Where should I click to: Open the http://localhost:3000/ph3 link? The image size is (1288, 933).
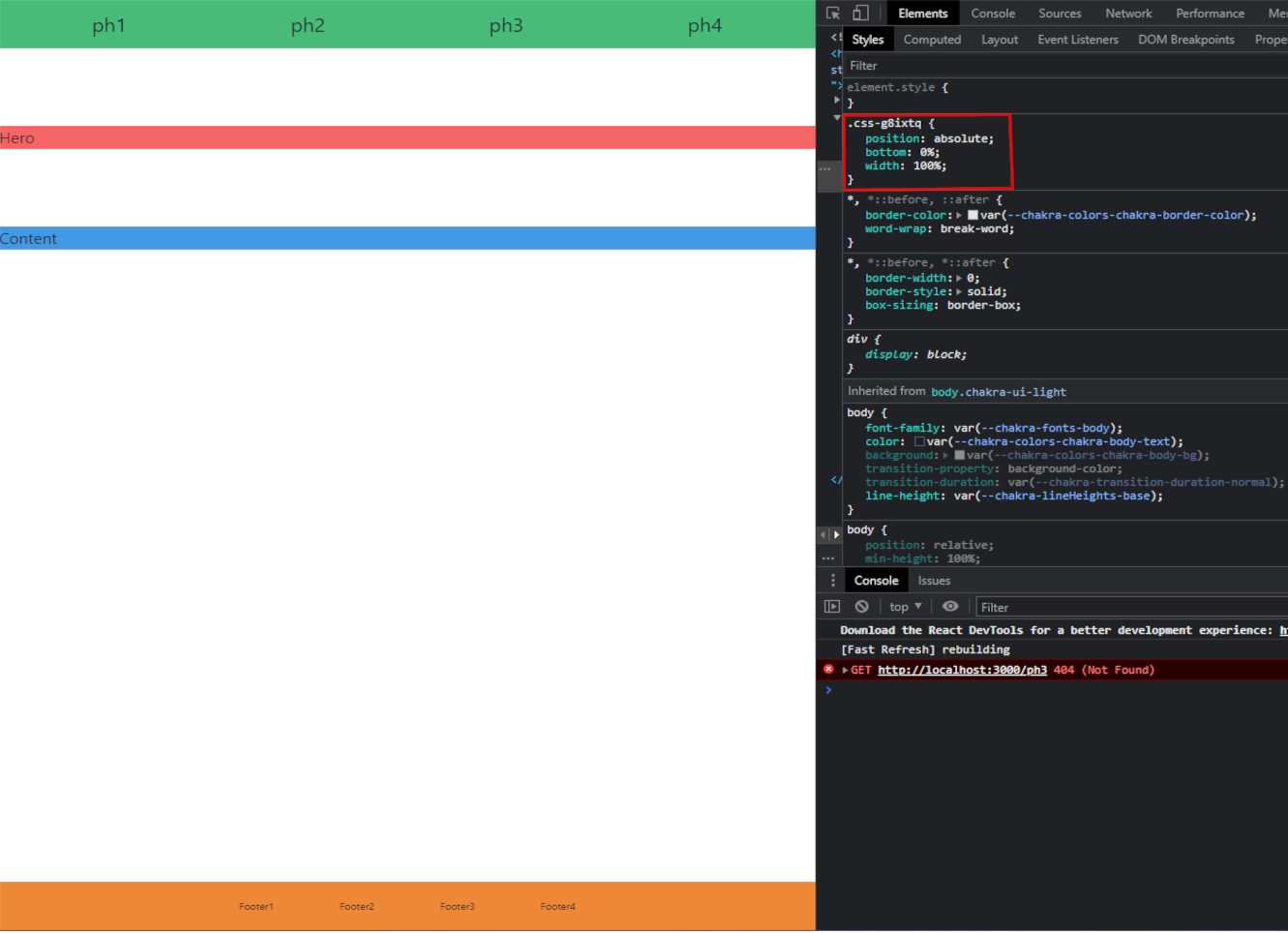962,669
